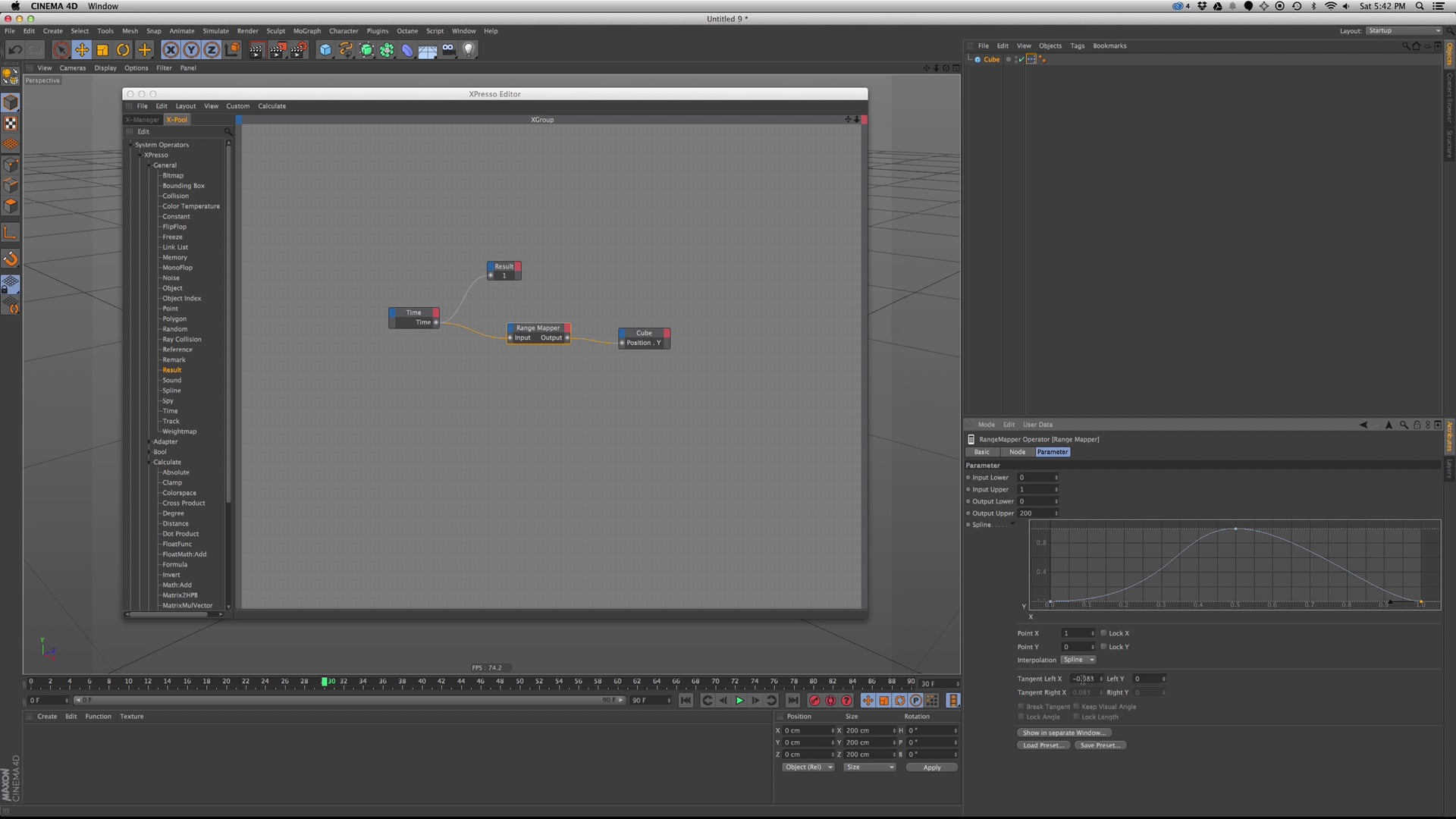Open the Layout Startup dropdown
This screenshot has width=1456, height=819.
click(1404, 31)
